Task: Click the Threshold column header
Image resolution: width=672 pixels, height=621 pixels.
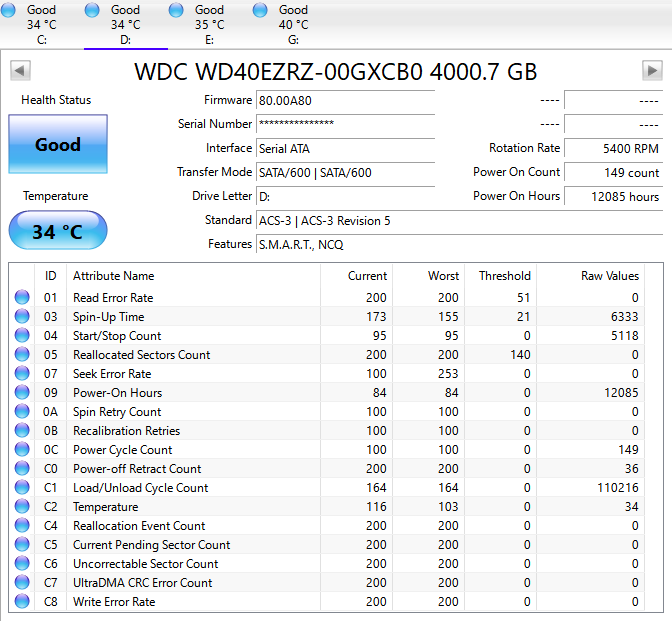Action: click(x=501, y=276)
